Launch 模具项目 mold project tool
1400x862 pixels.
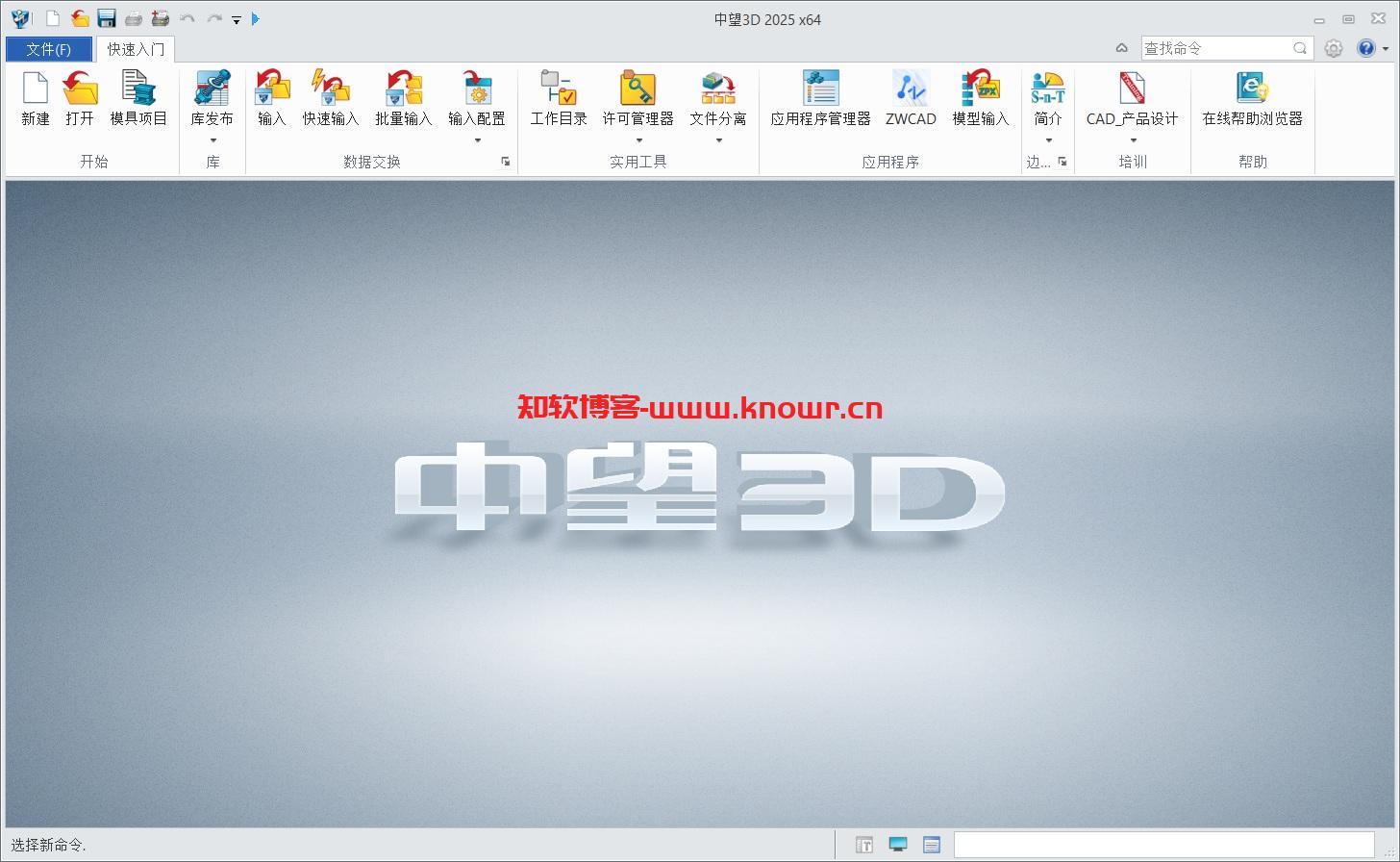138,89
